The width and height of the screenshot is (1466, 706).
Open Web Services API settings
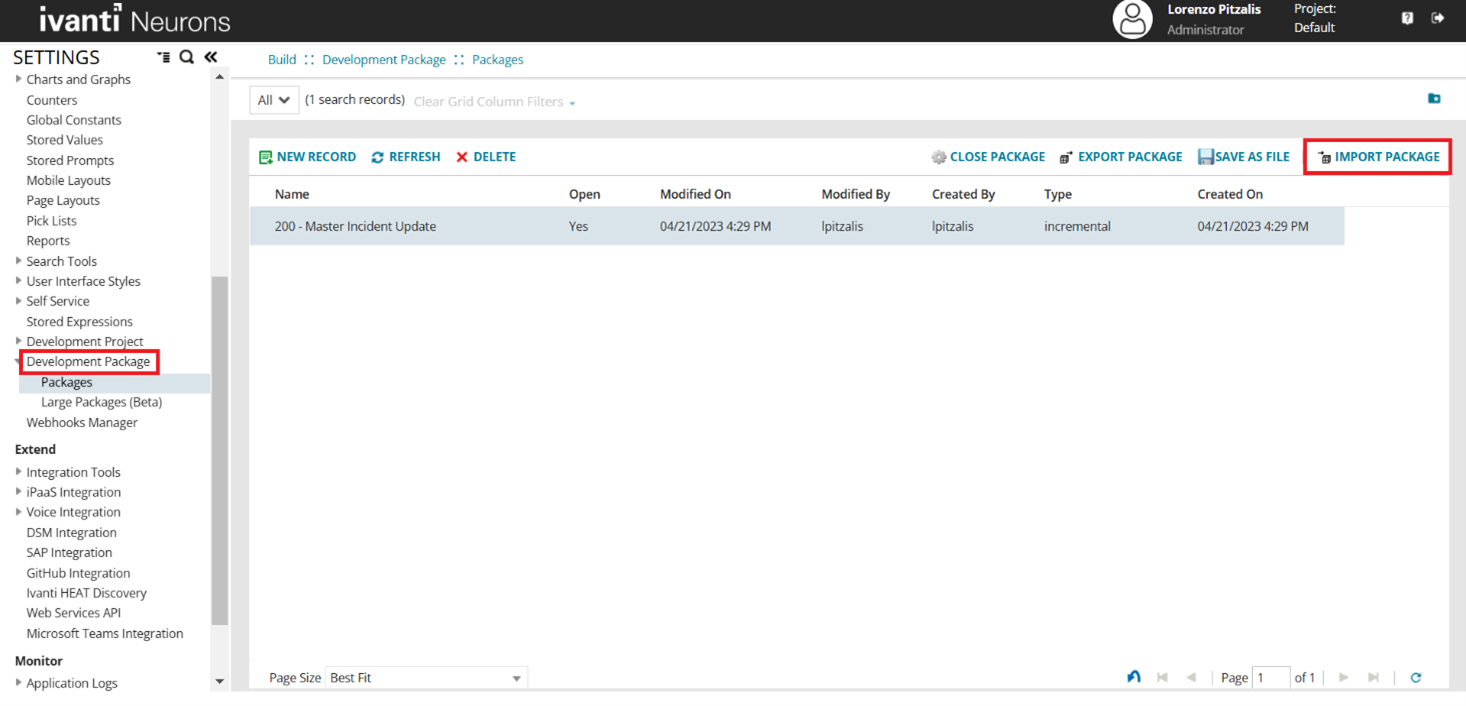[x=74, y=613]
